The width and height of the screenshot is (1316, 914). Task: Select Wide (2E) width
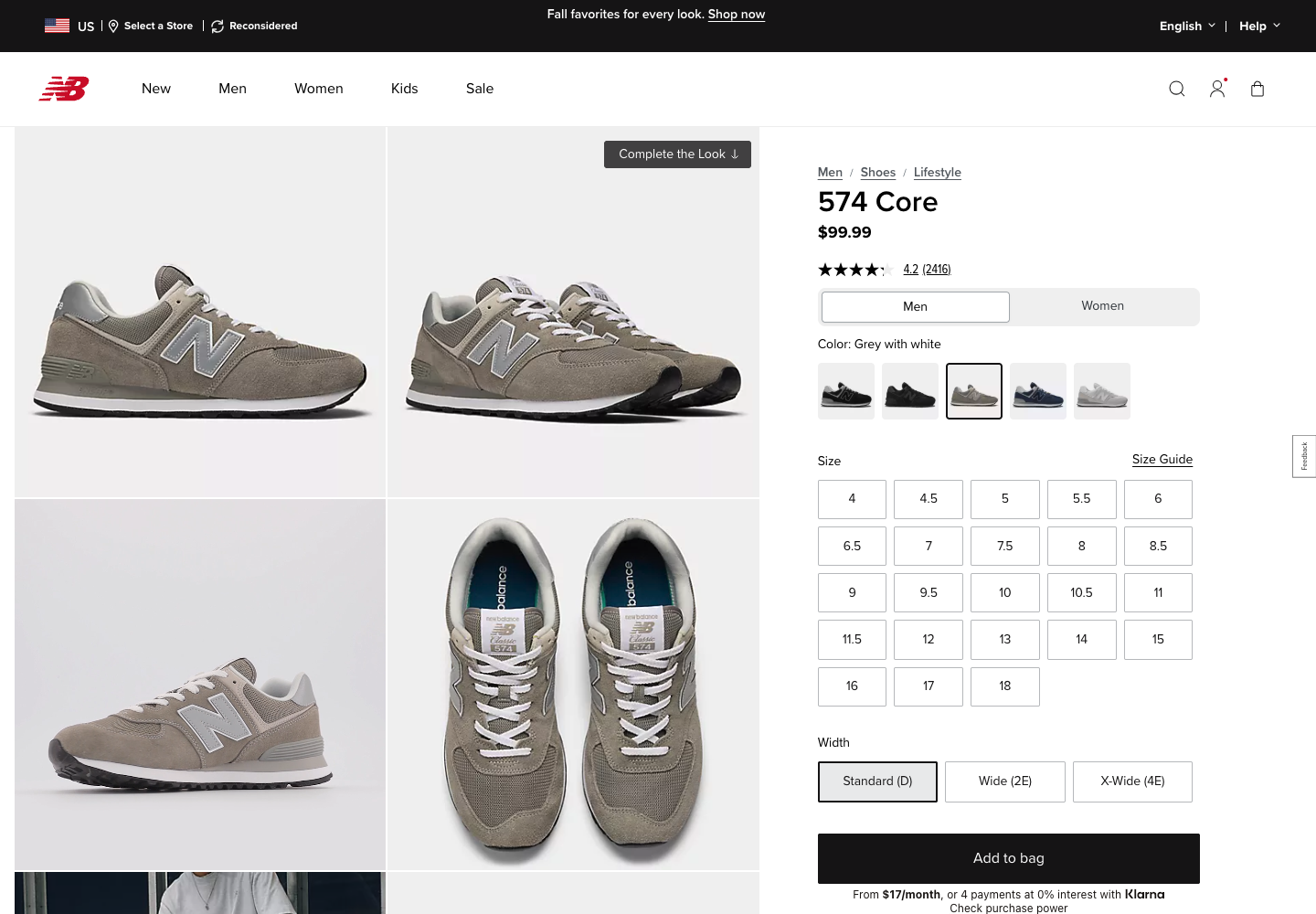tap(1005, 781)
